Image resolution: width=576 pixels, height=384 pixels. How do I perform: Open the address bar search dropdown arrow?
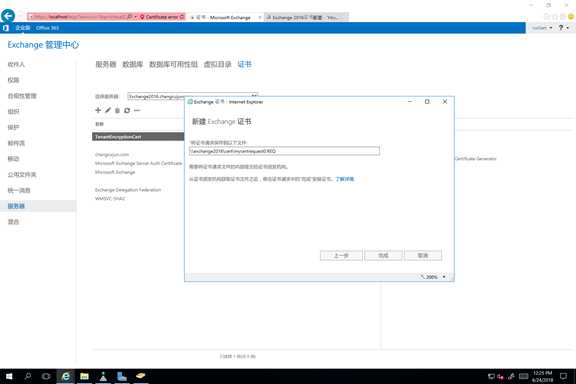(x=136, y=17)
